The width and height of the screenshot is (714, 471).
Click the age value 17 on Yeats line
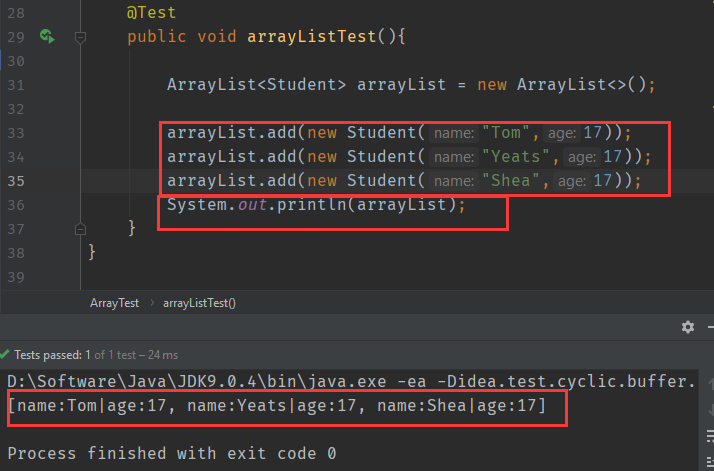tap(612, 157)
